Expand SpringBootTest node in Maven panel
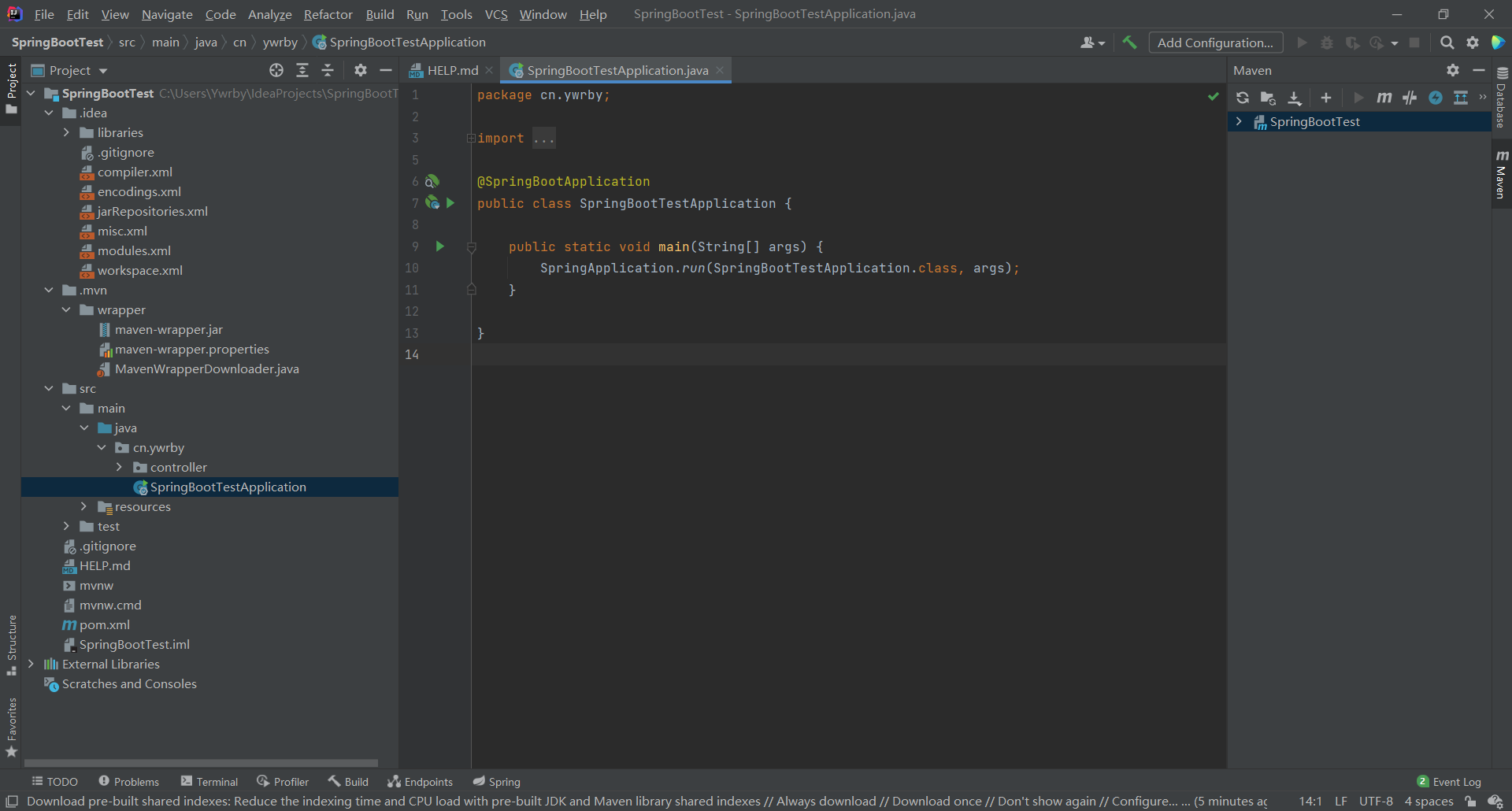1512x811 pixels. pyautogui.click(x=1239, y=121)
